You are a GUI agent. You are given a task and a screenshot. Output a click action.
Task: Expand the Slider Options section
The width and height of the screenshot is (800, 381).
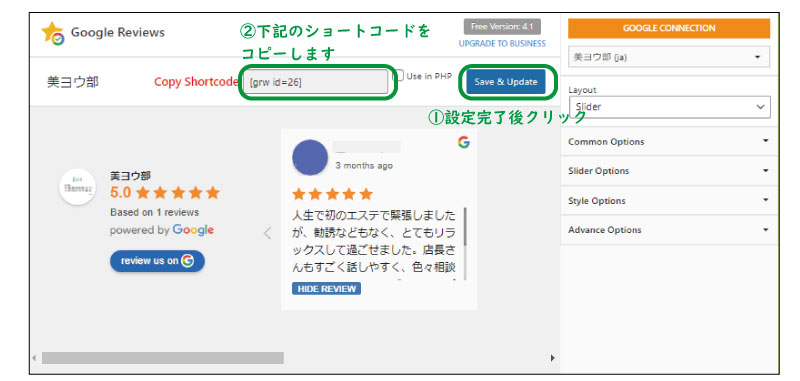coord(669,171)
